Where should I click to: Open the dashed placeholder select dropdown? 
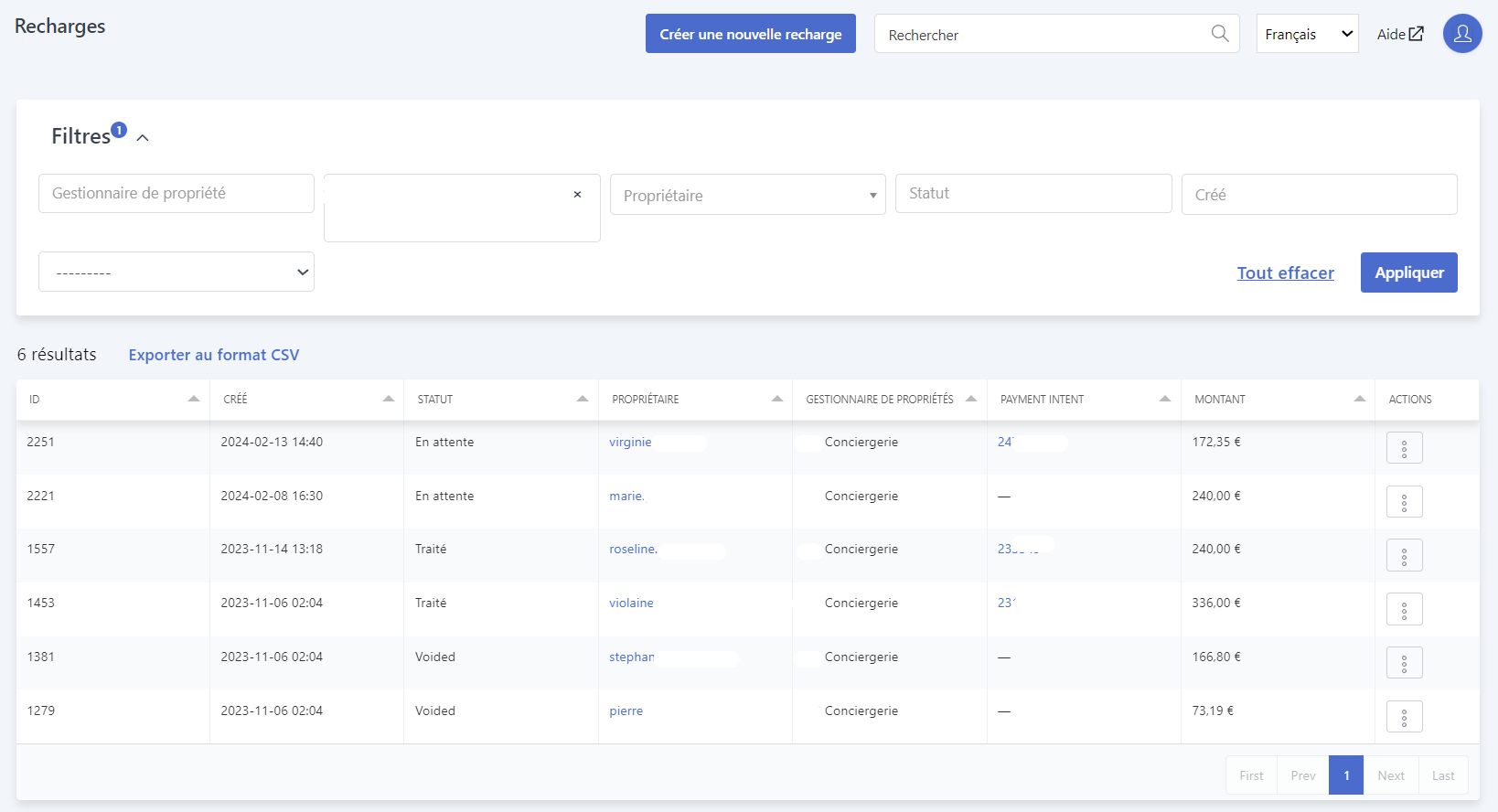177,272
